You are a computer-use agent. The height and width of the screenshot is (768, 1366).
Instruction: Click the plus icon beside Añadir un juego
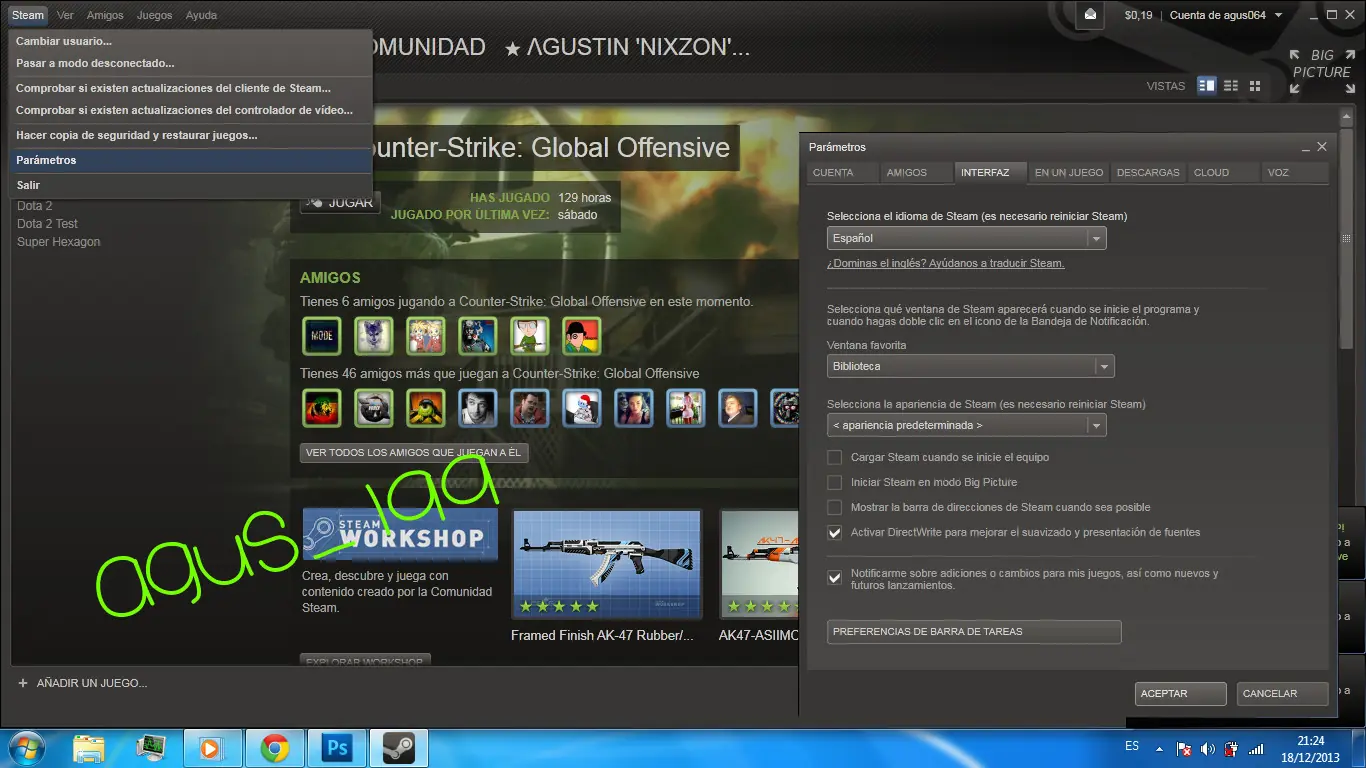23,683
